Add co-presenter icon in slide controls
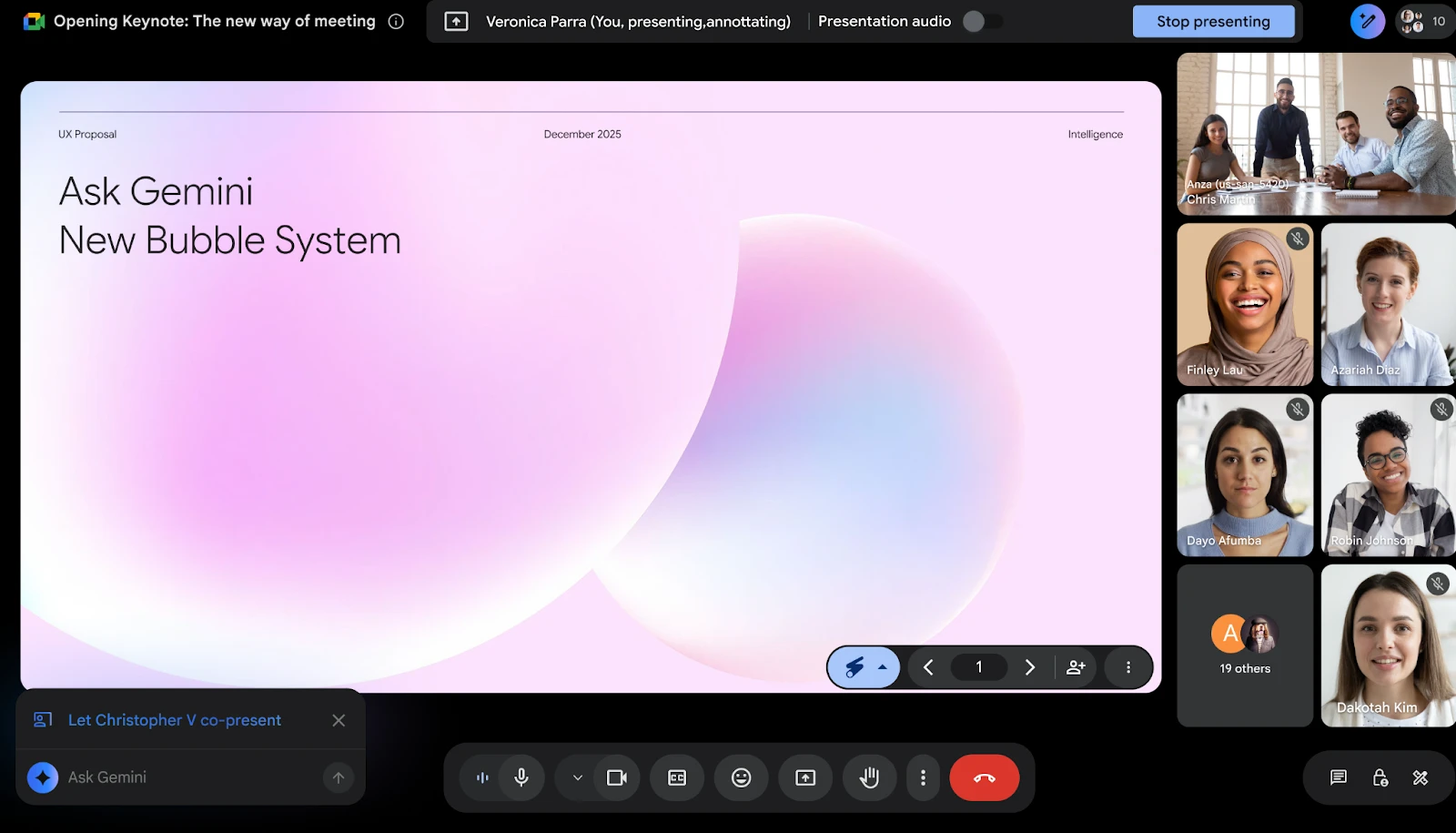The width and height of the screenshot is (1456, 833). point(1076,667)
